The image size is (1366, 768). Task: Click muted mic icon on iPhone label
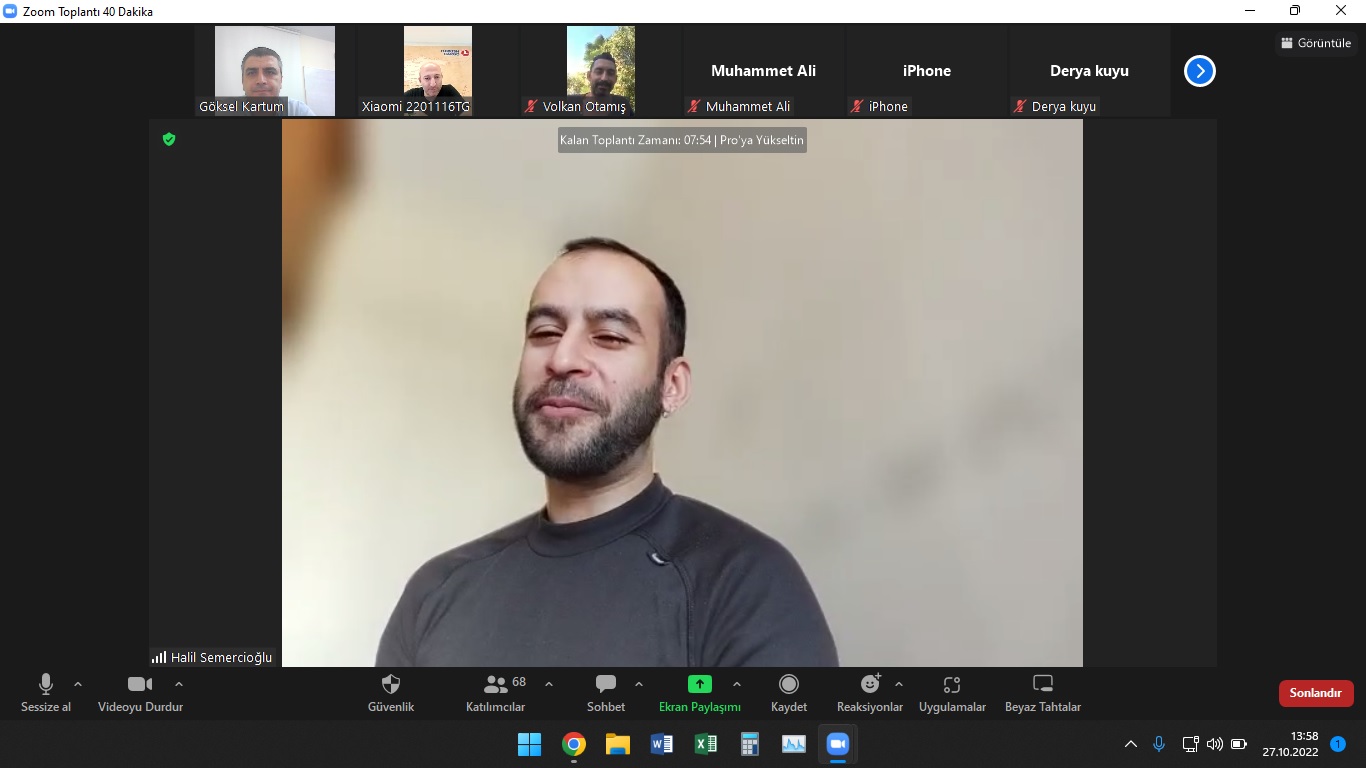[x=857, y=106]
